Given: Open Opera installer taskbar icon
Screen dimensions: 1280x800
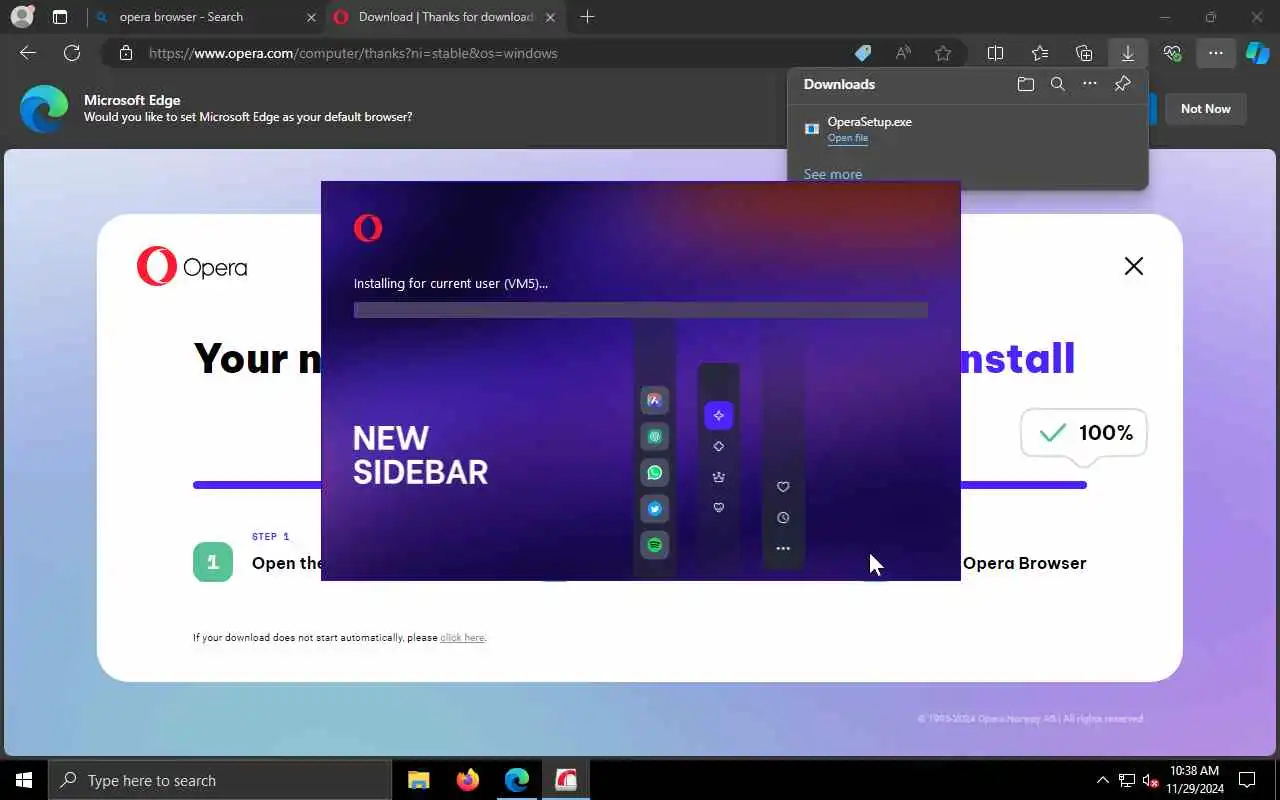Looking at the screenshot, I should point(566,780).
